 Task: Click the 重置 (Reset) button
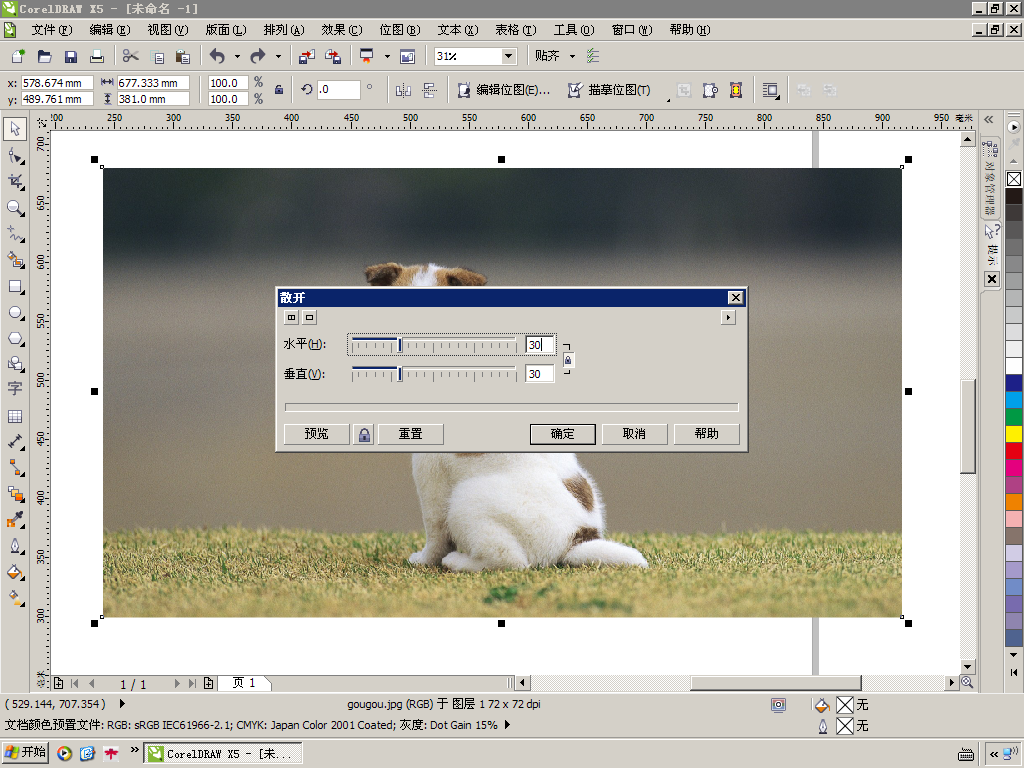point(411,434)
